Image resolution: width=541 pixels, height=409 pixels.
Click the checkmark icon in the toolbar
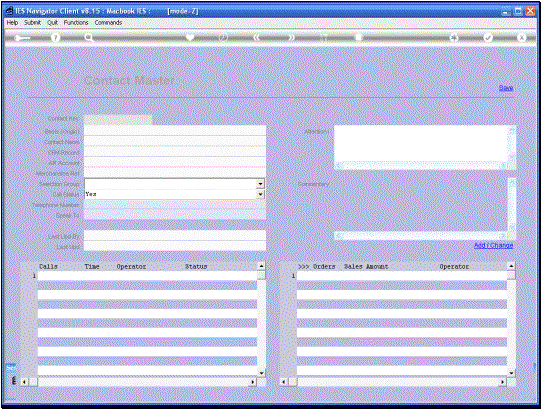coord(488,37)
